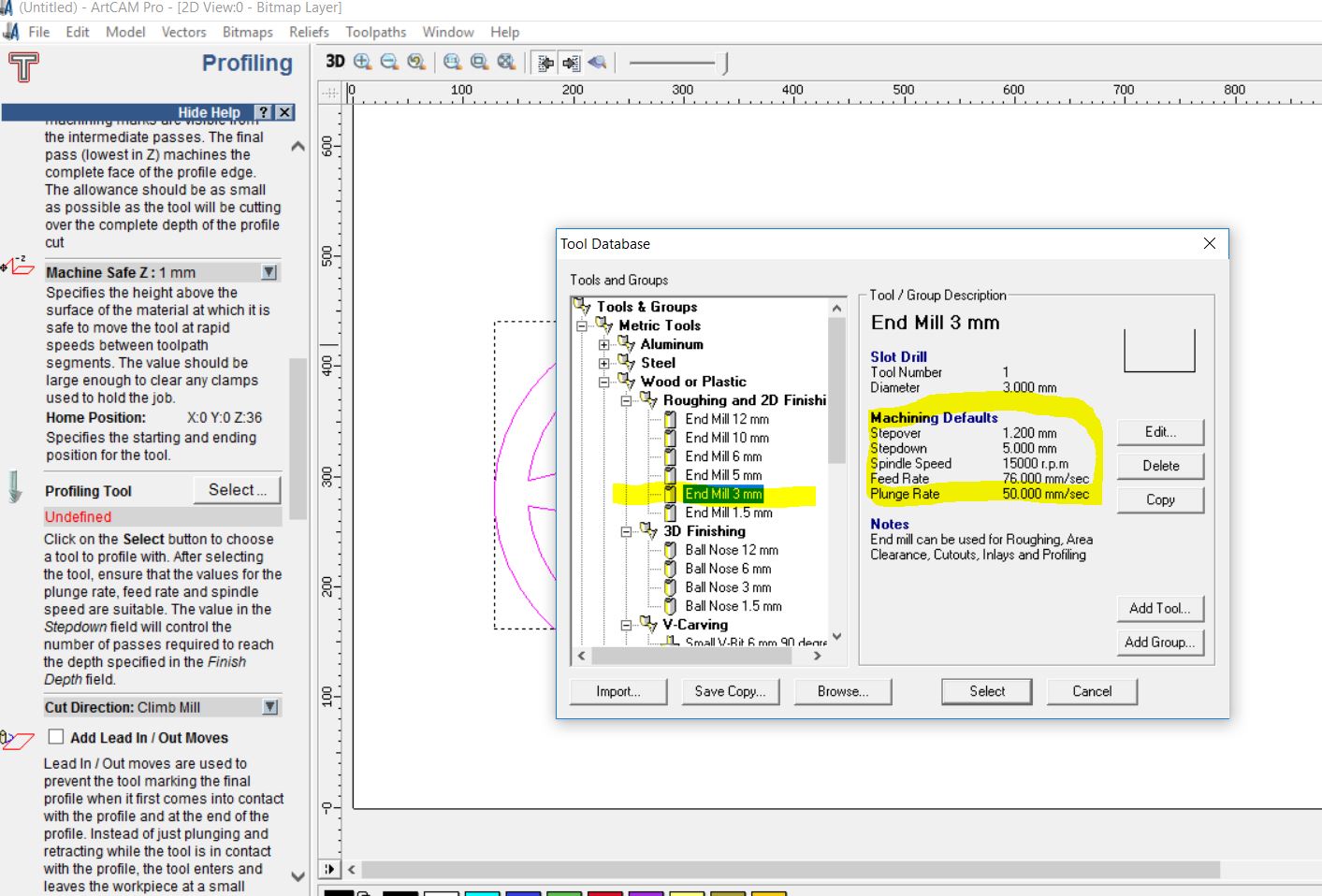
Task: Click the Zoom 1:1 icon
Action: (453, 62)
